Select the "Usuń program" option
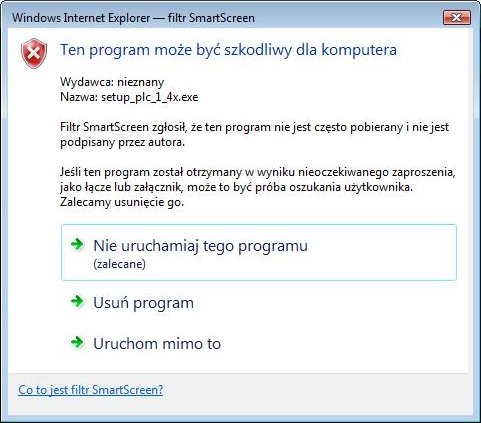The height and width of the screenshot is (423, 481). coord(143,303)
